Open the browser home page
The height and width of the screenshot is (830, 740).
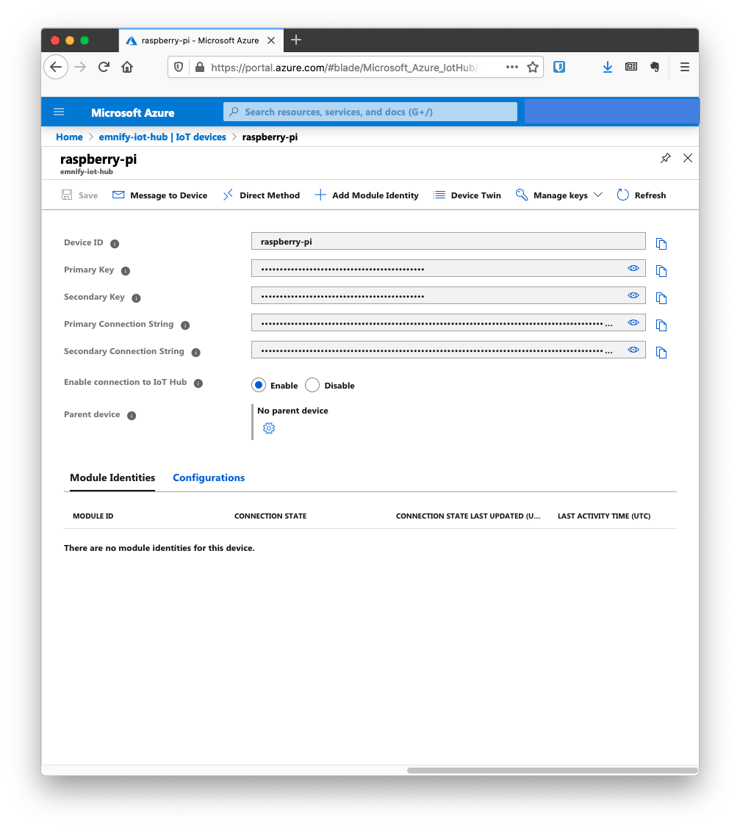127,67
